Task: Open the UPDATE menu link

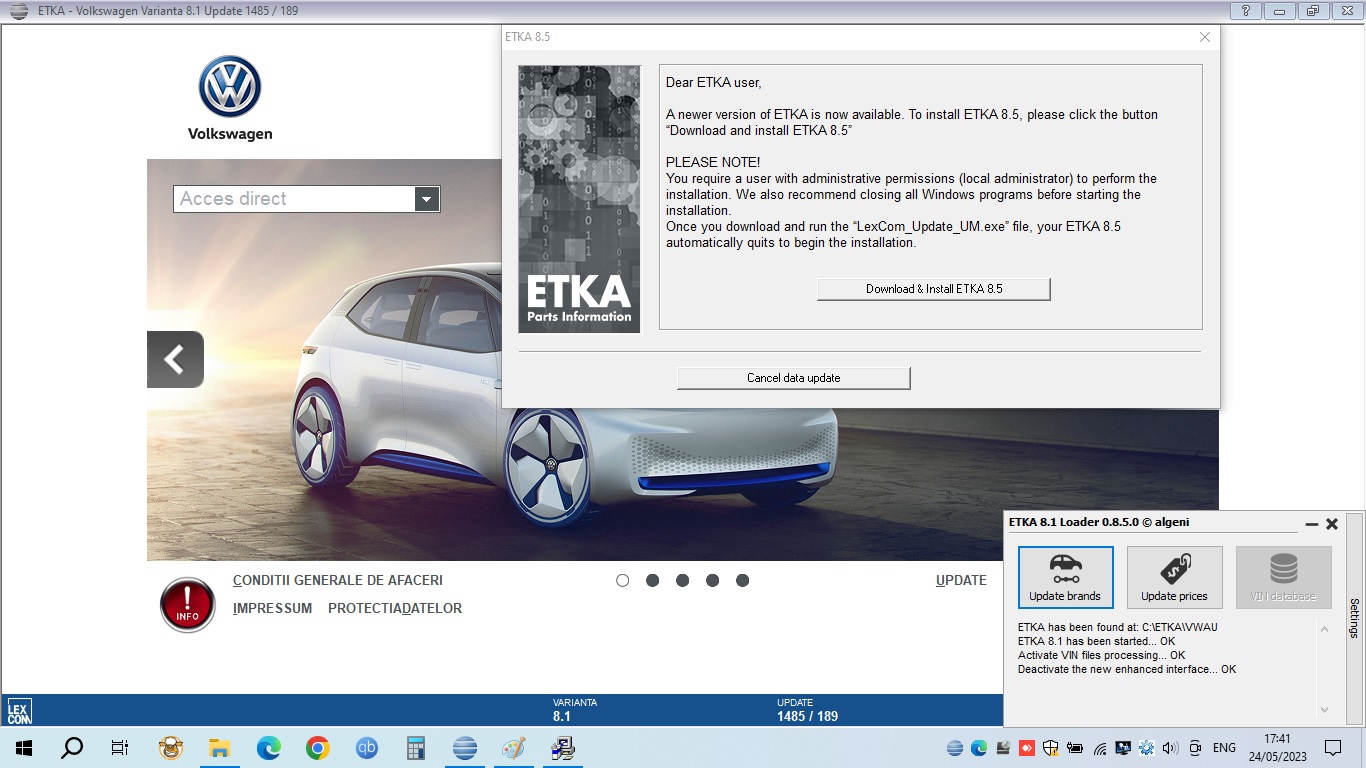Action: [x=961, y=580]
